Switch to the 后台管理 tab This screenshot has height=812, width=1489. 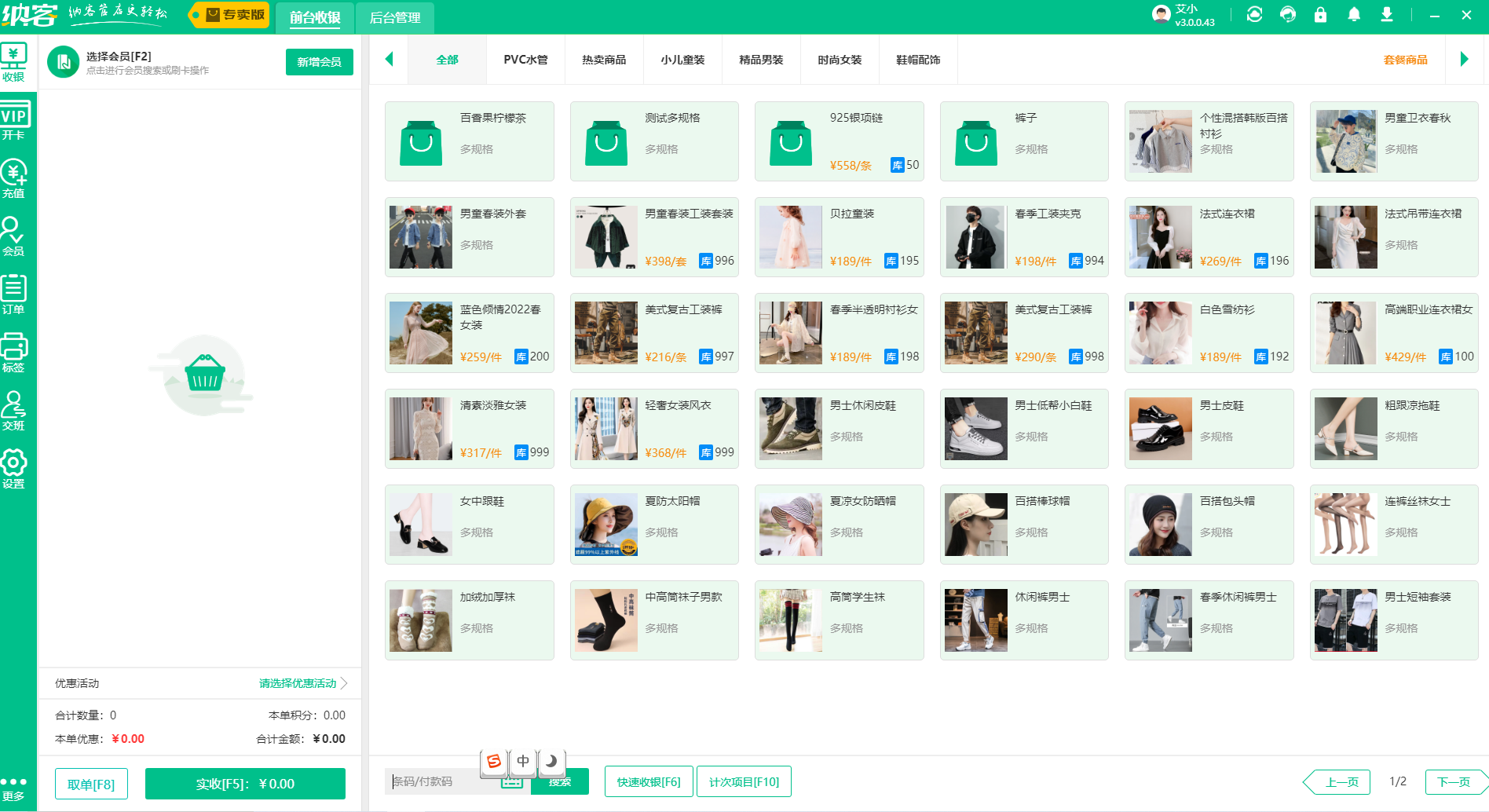tap(395, 17)
